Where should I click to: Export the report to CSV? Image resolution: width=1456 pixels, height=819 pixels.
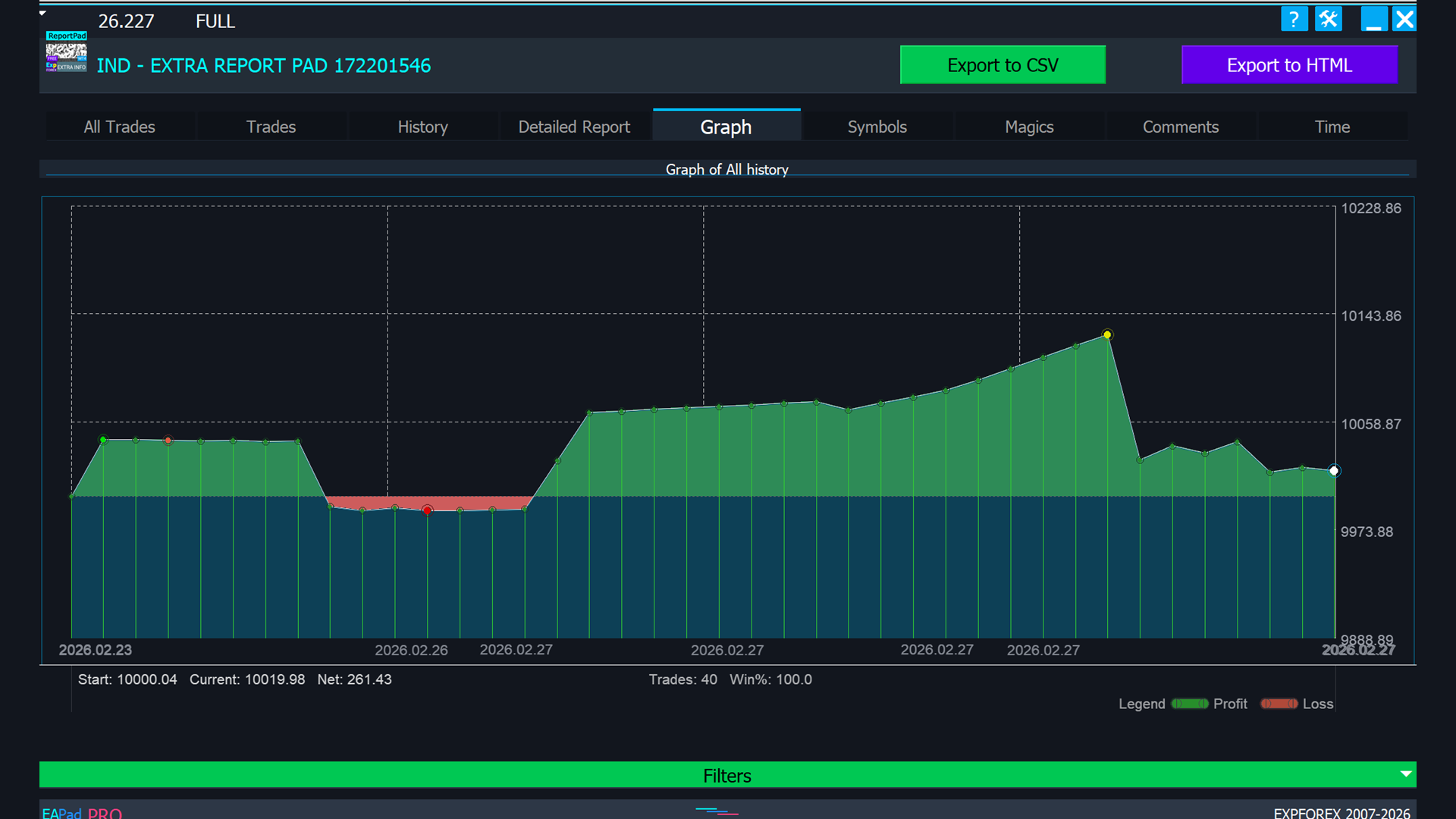1003,65
